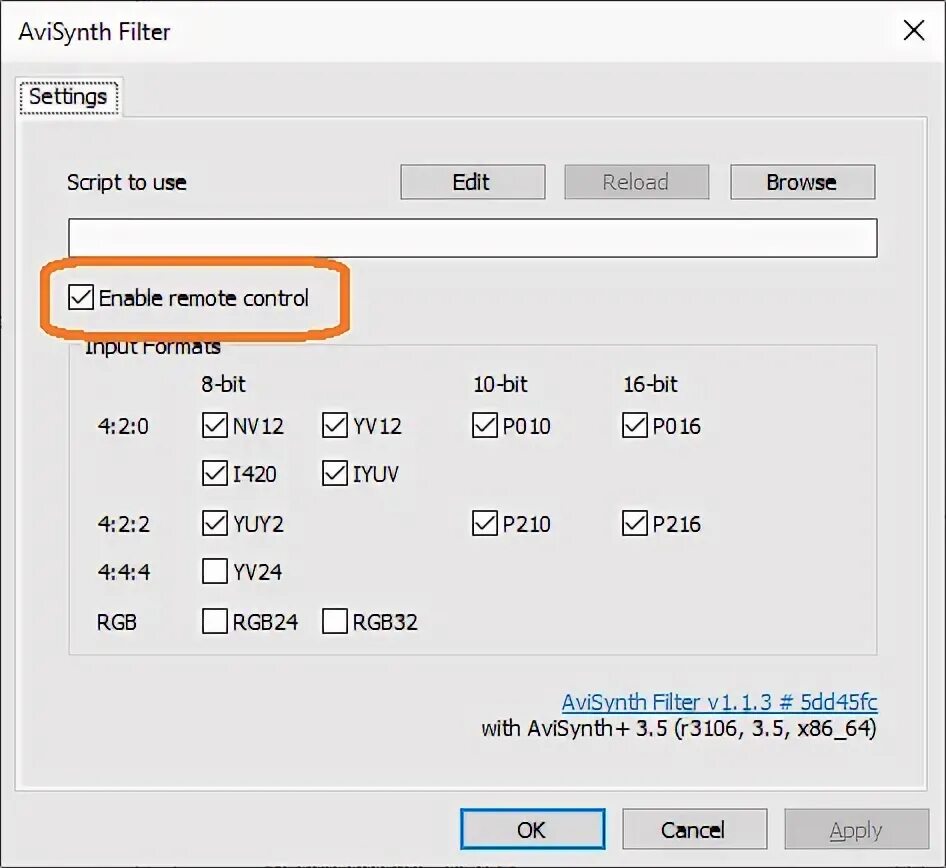Browse for a script file

[x=802, y=182]
